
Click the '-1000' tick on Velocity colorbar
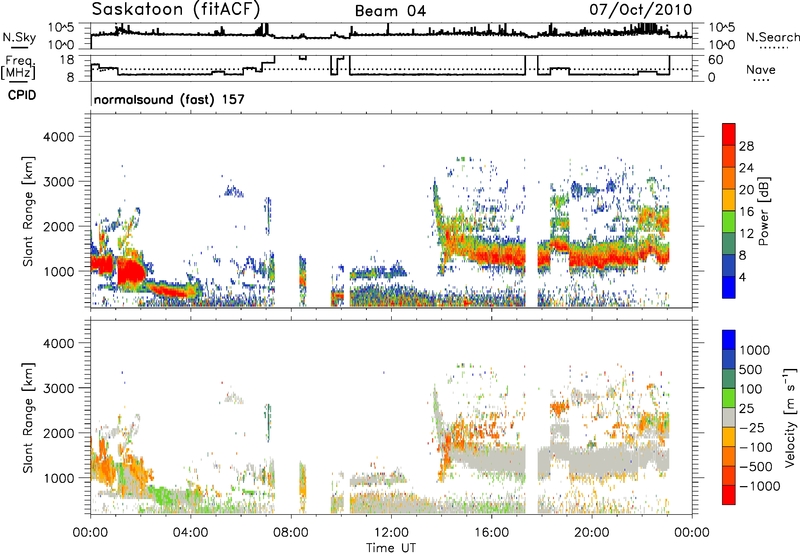(x=760, y=486)
